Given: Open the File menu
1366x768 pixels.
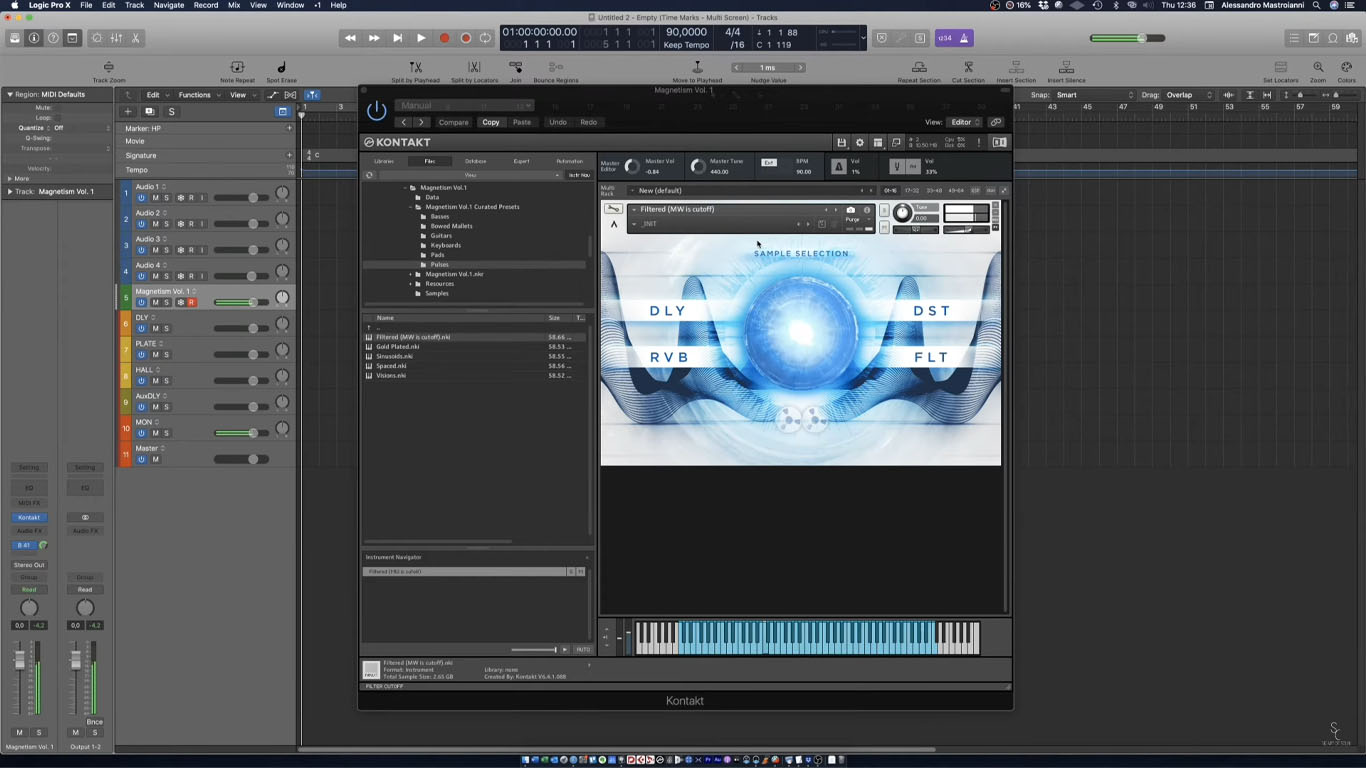Looking at the screenshot, I should (86, 5).
